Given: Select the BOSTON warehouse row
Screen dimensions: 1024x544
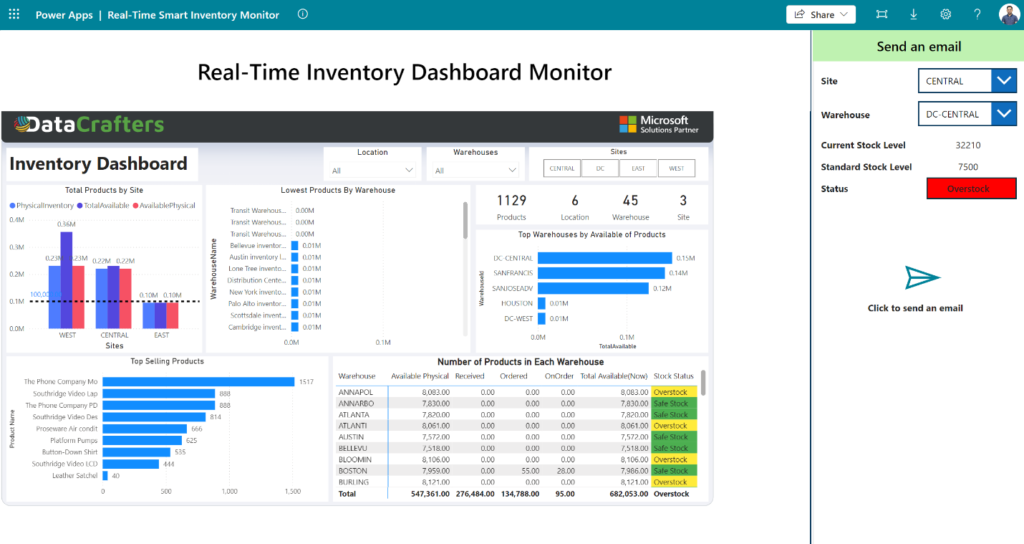Looking at the screenshot, I should click(517, 471).
